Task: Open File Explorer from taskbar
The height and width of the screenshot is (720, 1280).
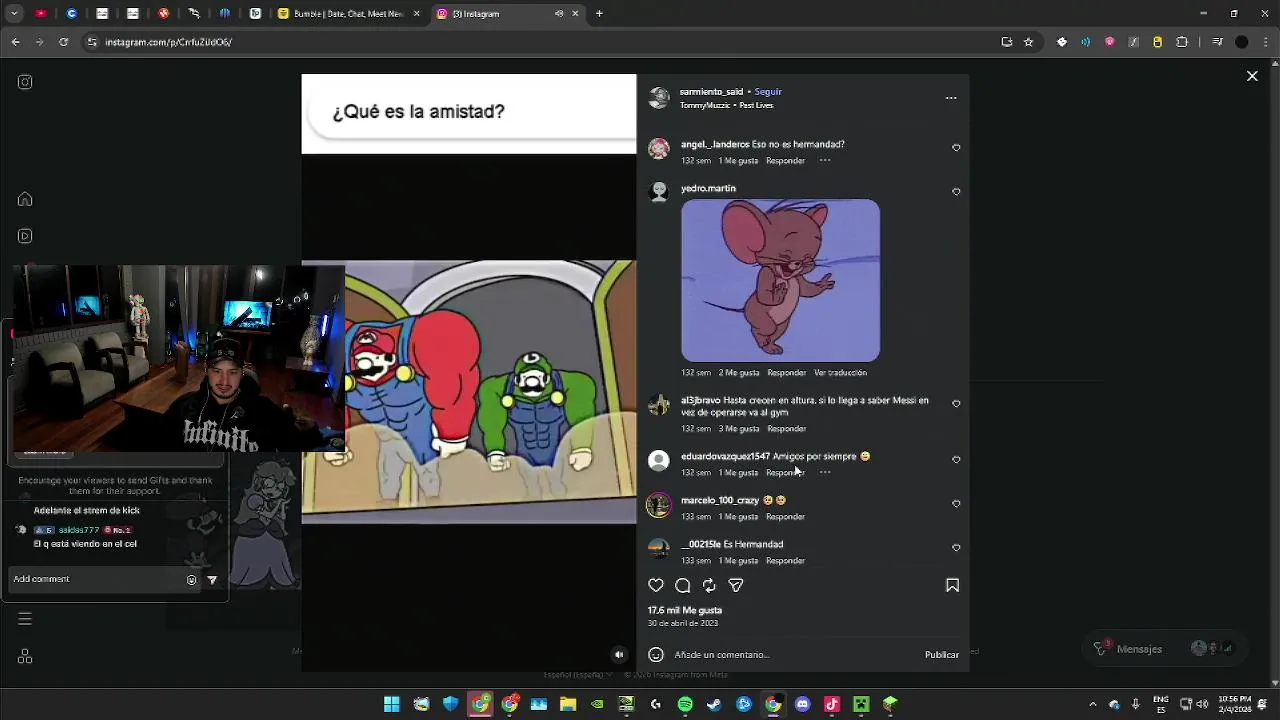Action: [568, 704]
